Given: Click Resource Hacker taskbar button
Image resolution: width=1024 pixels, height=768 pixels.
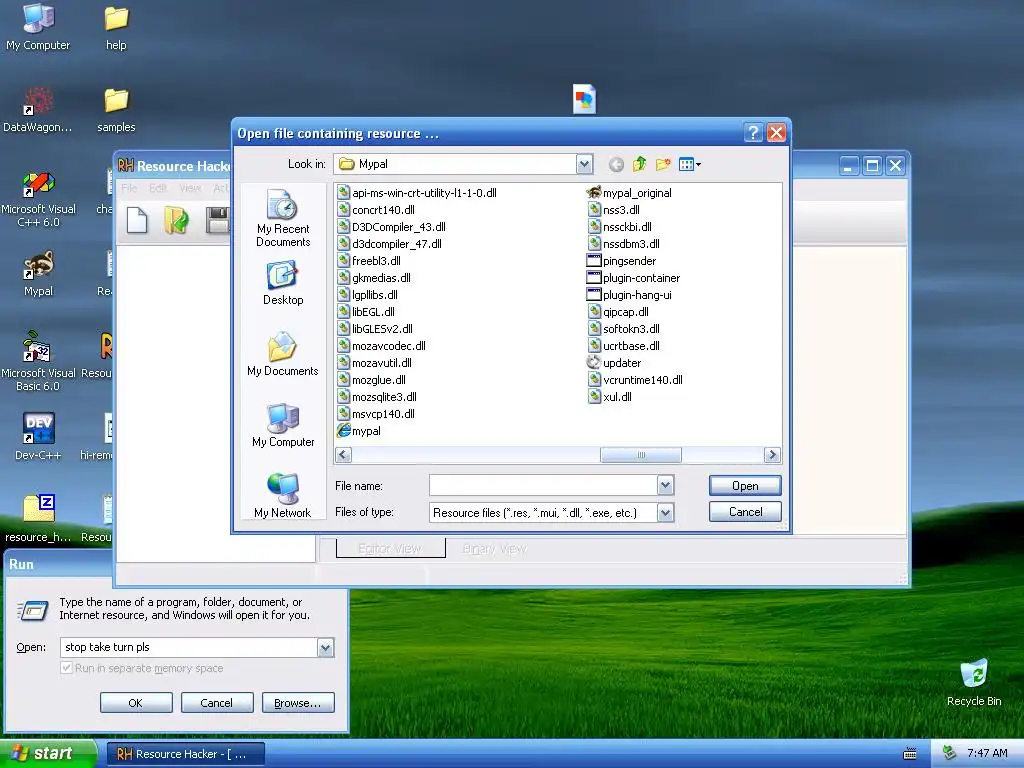Looking at the screenshot, I should [185, 754].
